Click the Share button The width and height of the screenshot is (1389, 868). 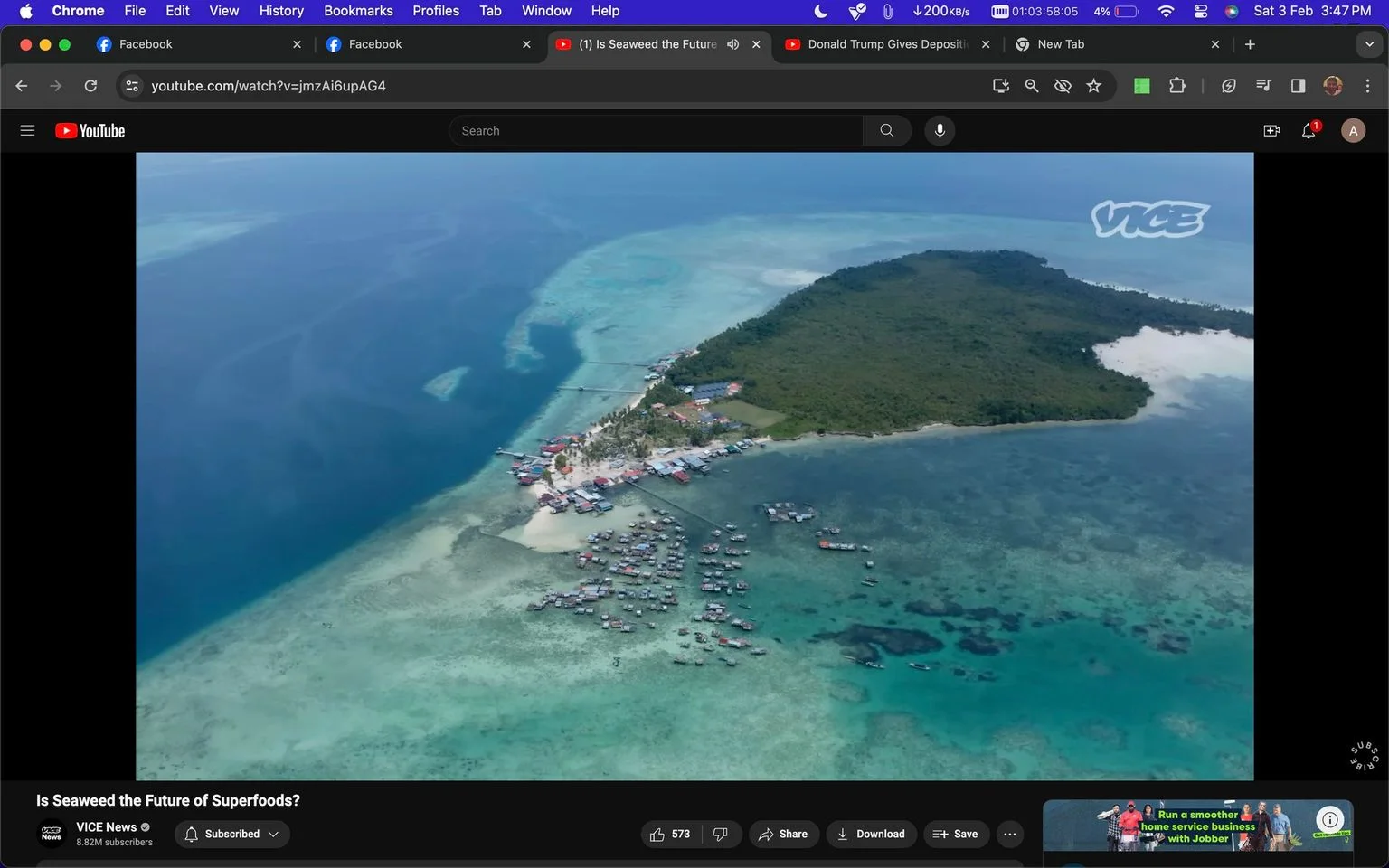coord(783,834)
